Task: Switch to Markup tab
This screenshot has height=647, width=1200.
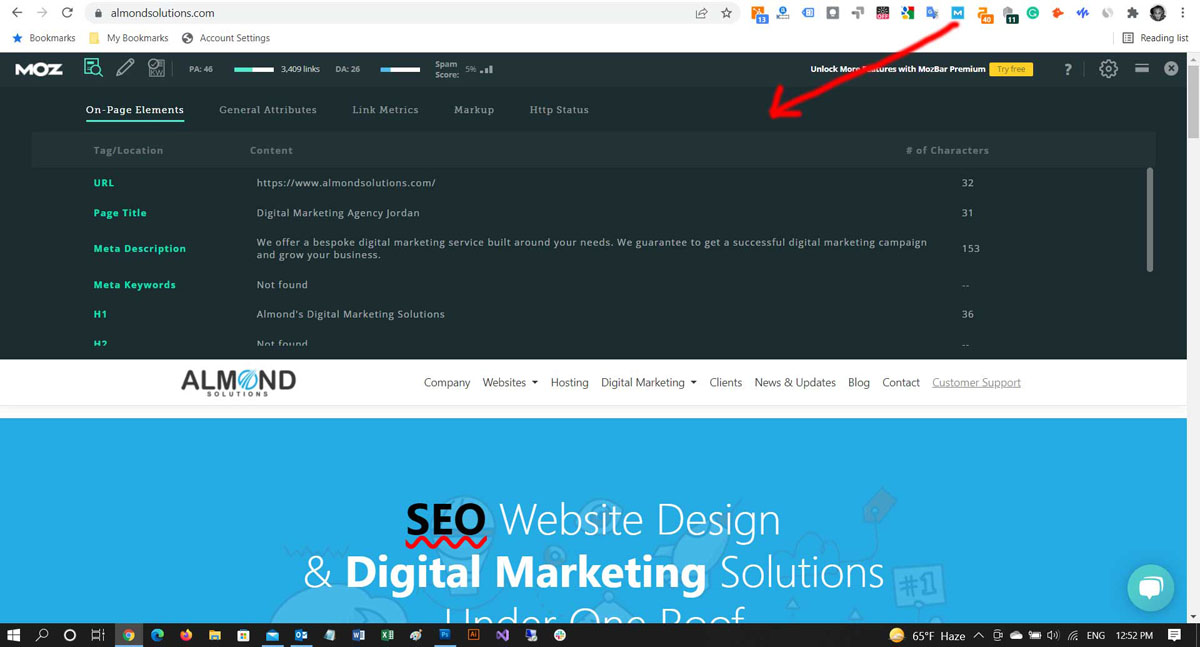Action: point(474,110)
